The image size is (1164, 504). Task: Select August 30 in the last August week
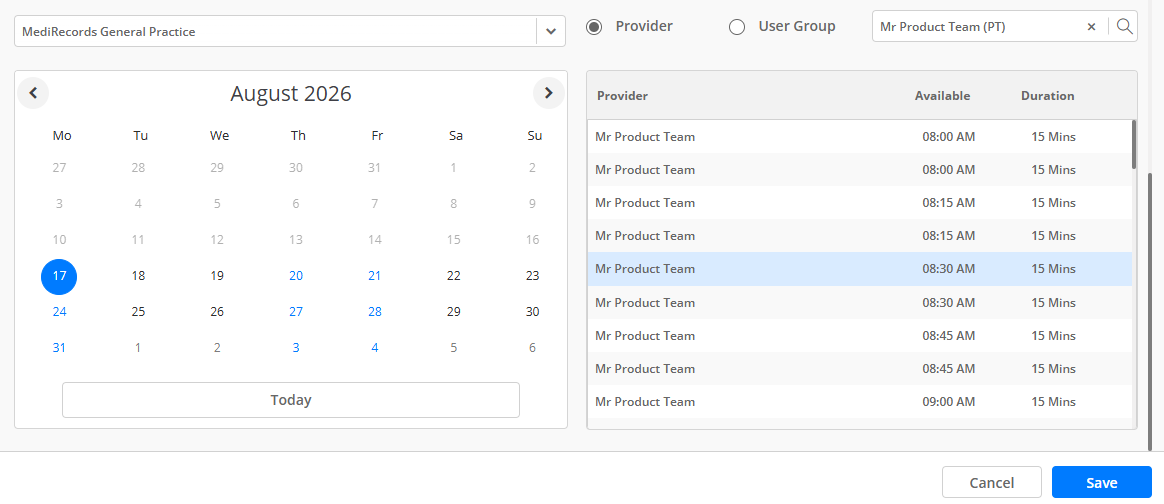532,312
